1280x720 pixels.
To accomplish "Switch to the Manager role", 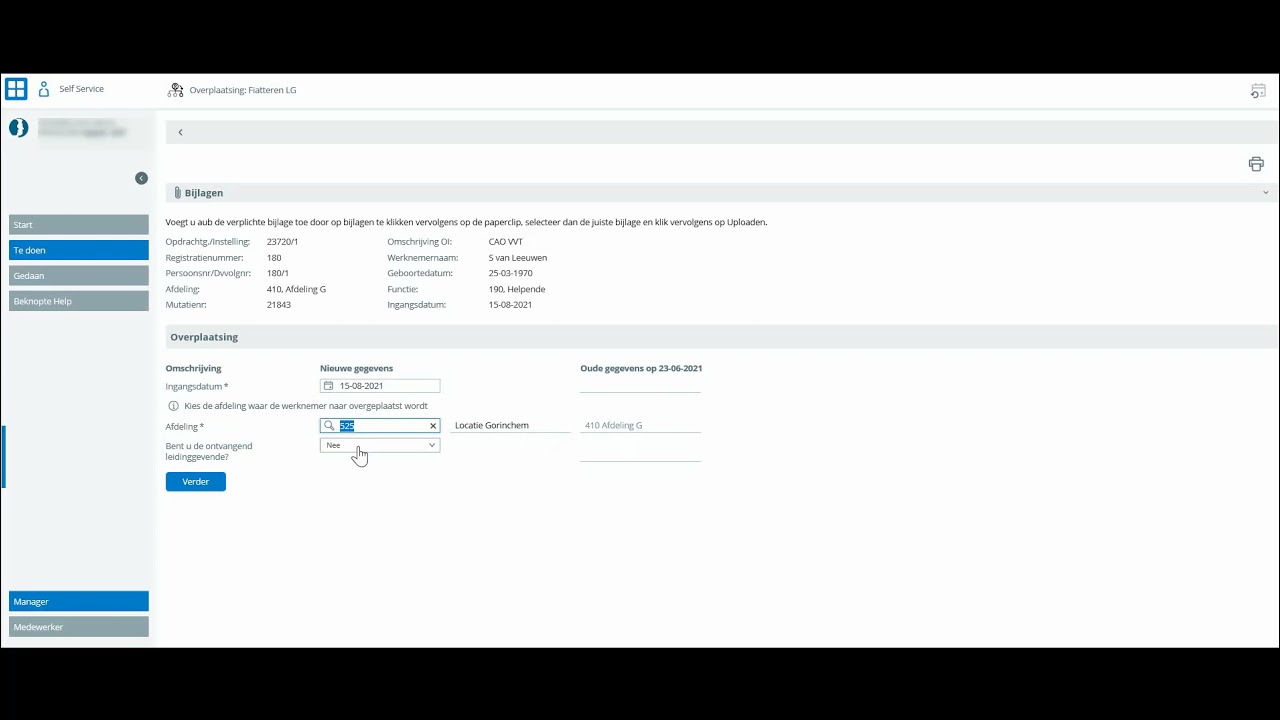I will [79, 601].
